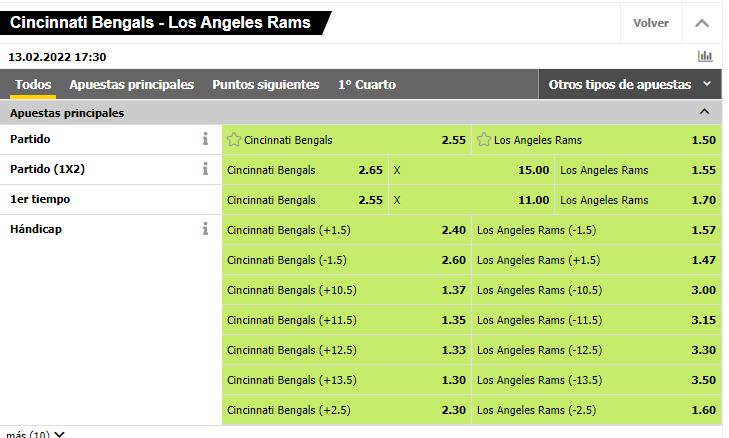Click the date 13.02.2022 17:30
Screen dimensions: 729x438
pos(57,57)
